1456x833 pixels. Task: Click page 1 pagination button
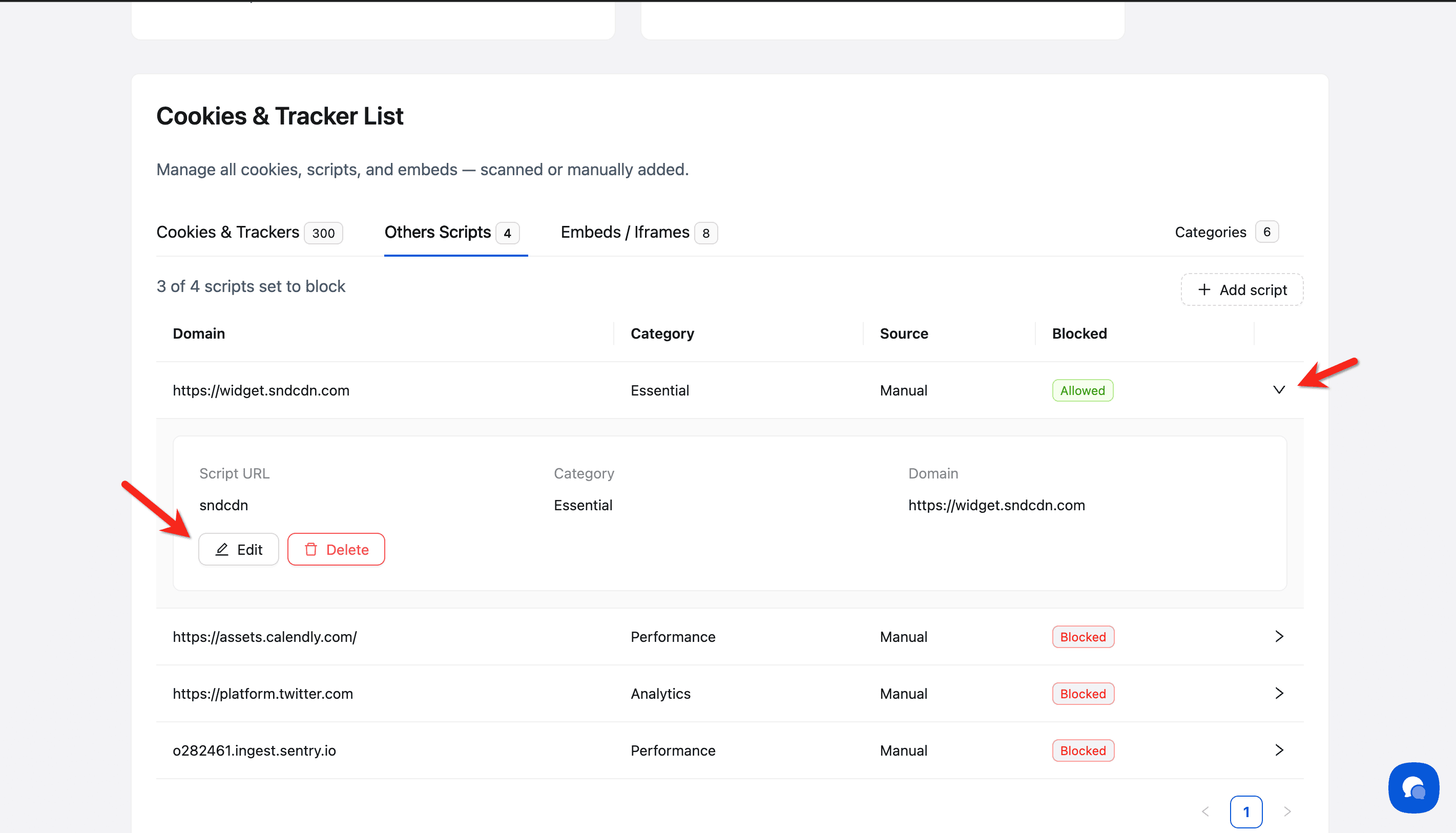click(x=1246, y=811)
